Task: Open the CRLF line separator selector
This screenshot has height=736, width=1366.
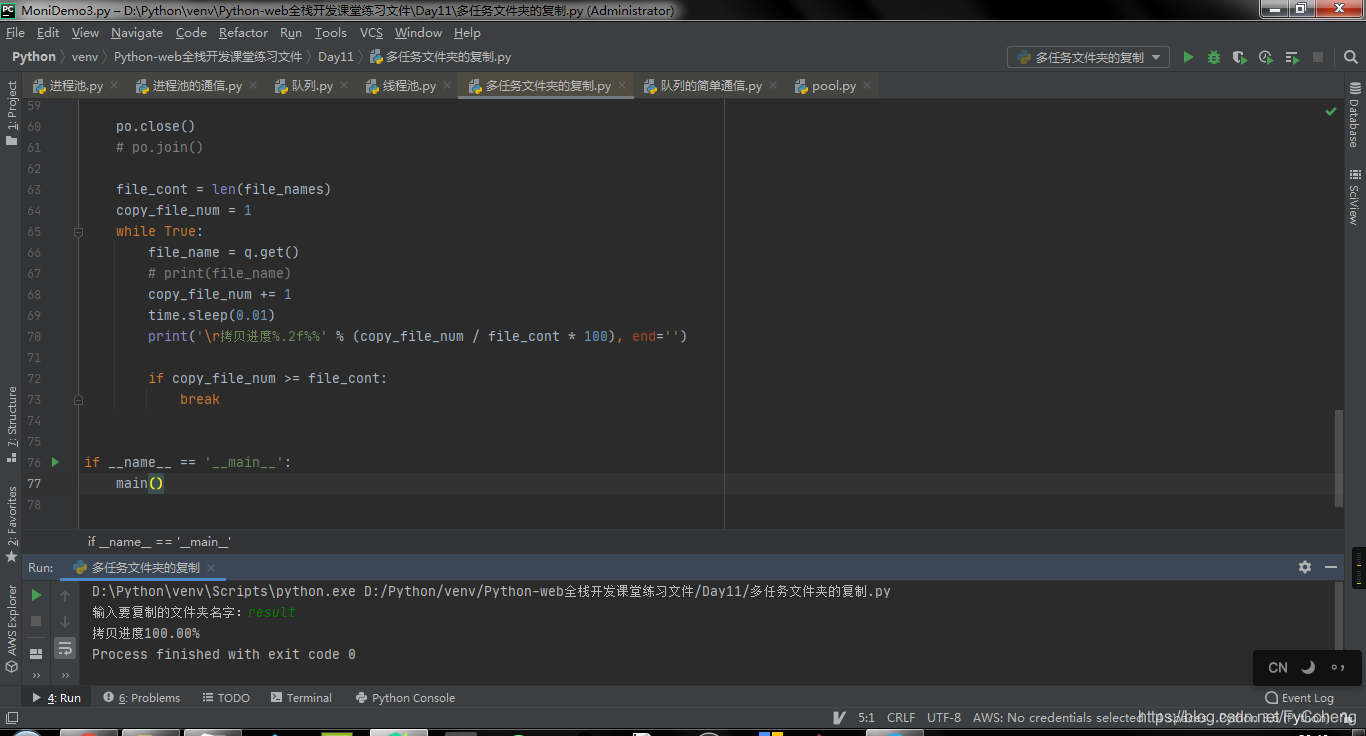Action: coord(901,717)
